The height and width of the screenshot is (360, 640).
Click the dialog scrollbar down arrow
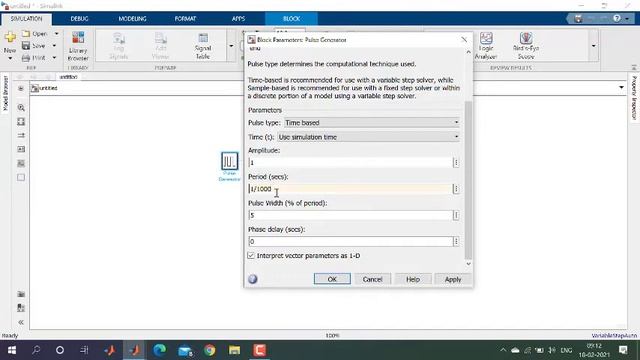pyautogui.click(x=468, y=264)
